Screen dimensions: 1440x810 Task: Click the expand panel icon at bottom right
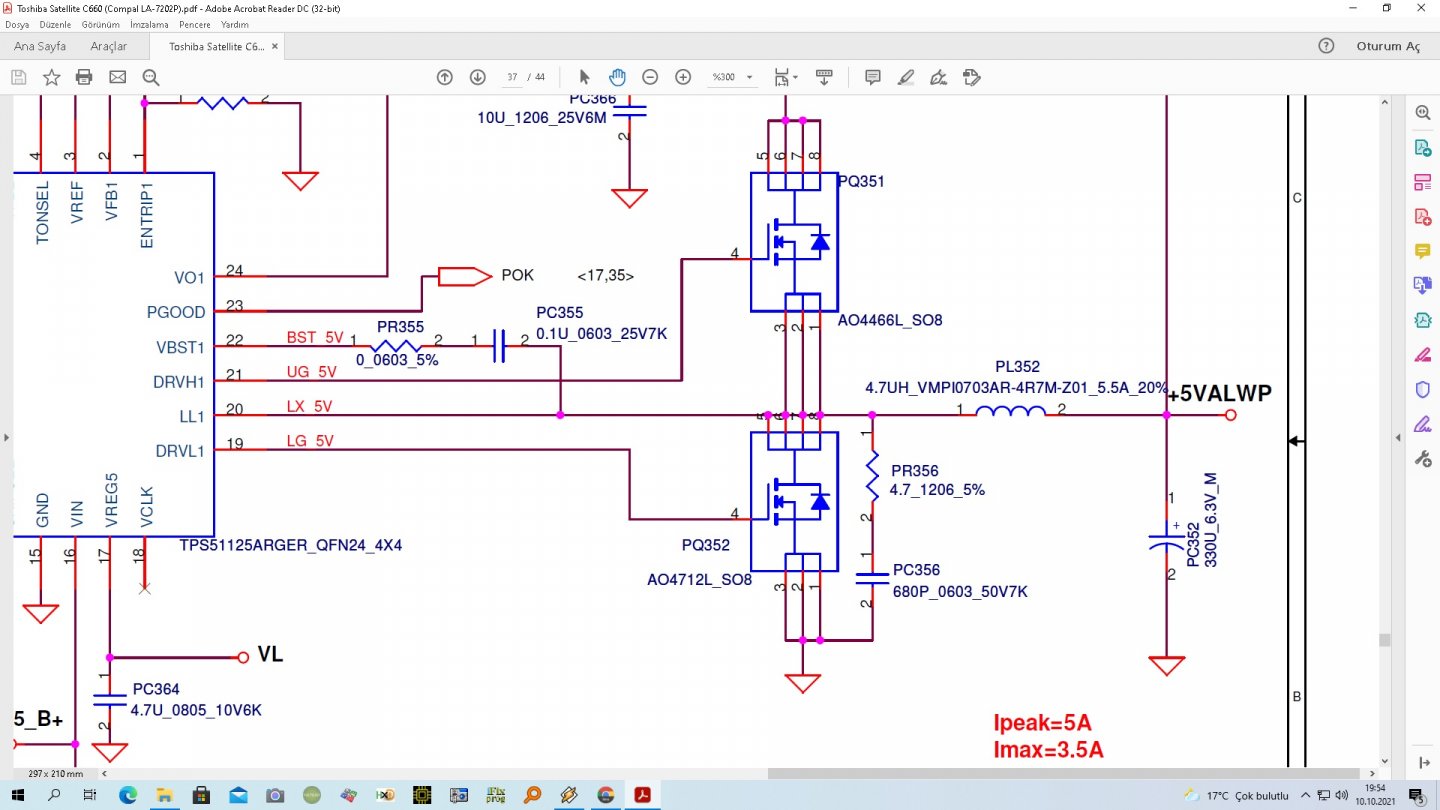coord(1422,764)
